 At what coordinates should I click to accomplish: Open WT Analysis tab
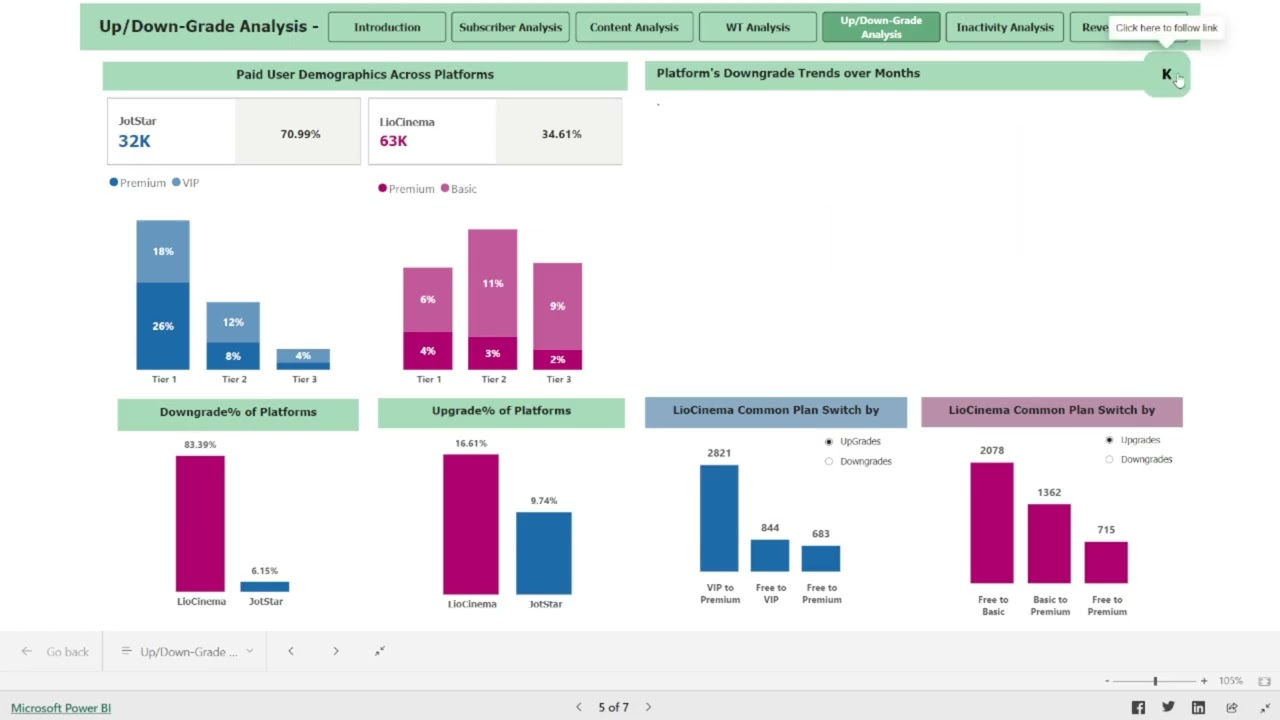coord(758,27)
